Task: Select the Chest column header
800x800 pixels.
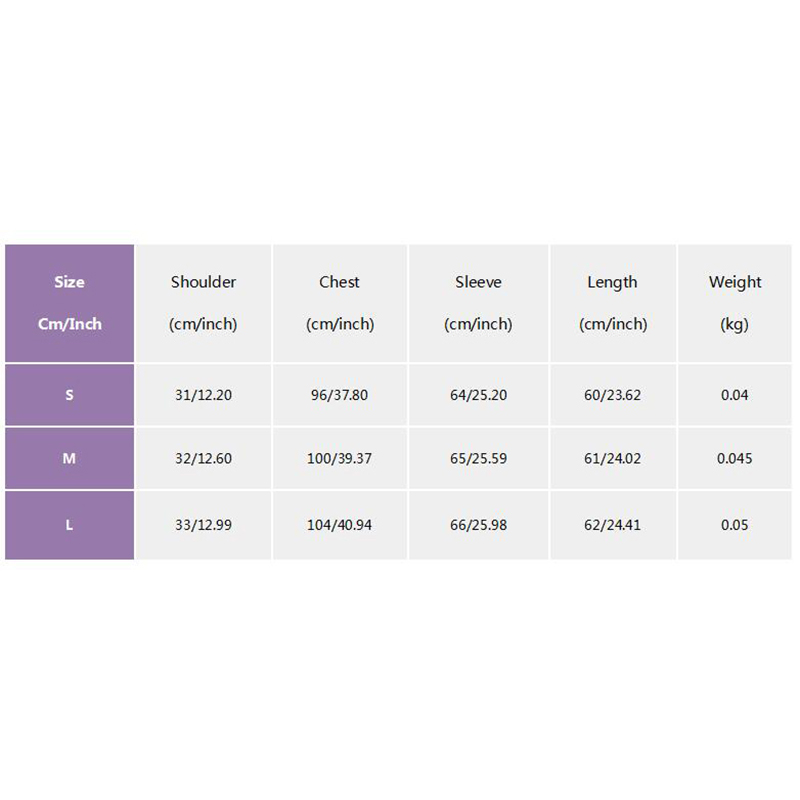Action: pos(339,303)
